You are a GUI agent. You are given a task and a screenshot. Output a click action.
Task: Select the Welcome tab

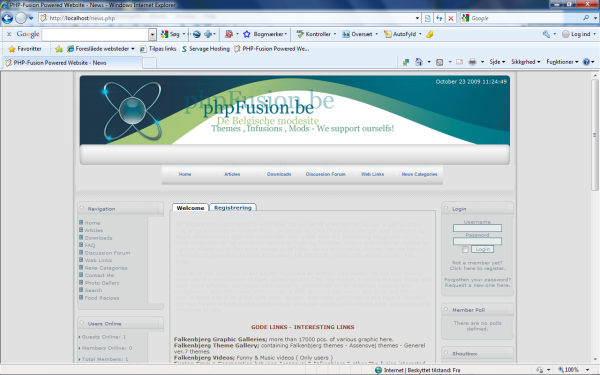coord(190,208)
